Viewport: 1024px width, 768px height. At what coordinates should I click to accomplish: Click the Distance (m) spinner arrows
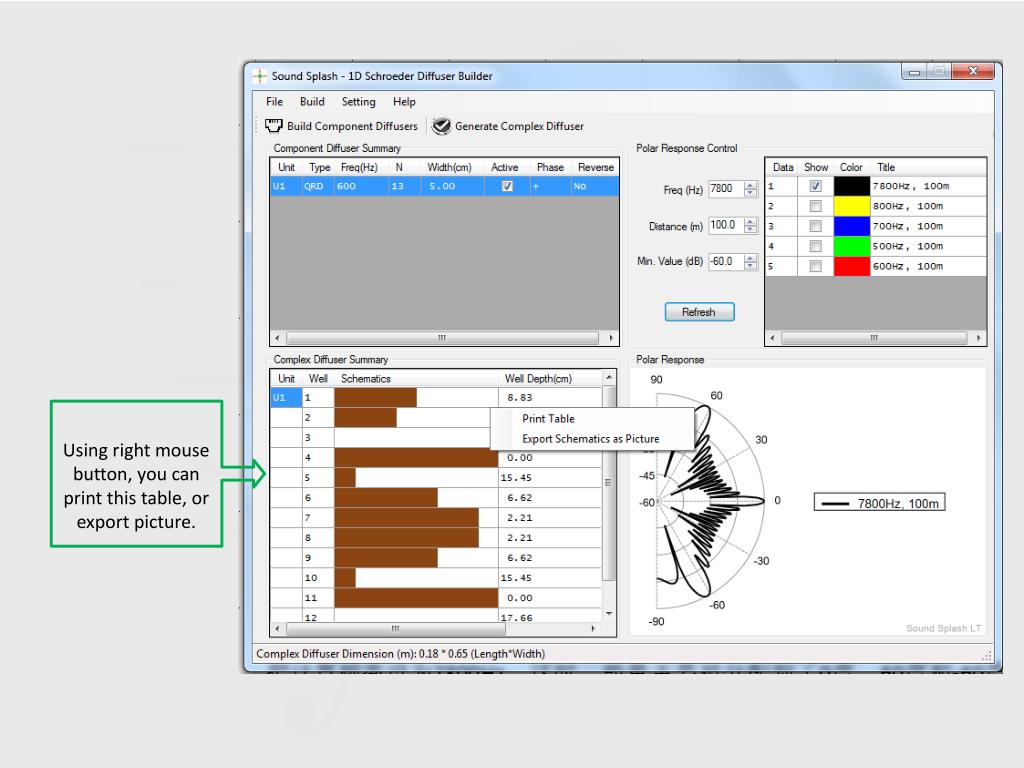[751, 225]
